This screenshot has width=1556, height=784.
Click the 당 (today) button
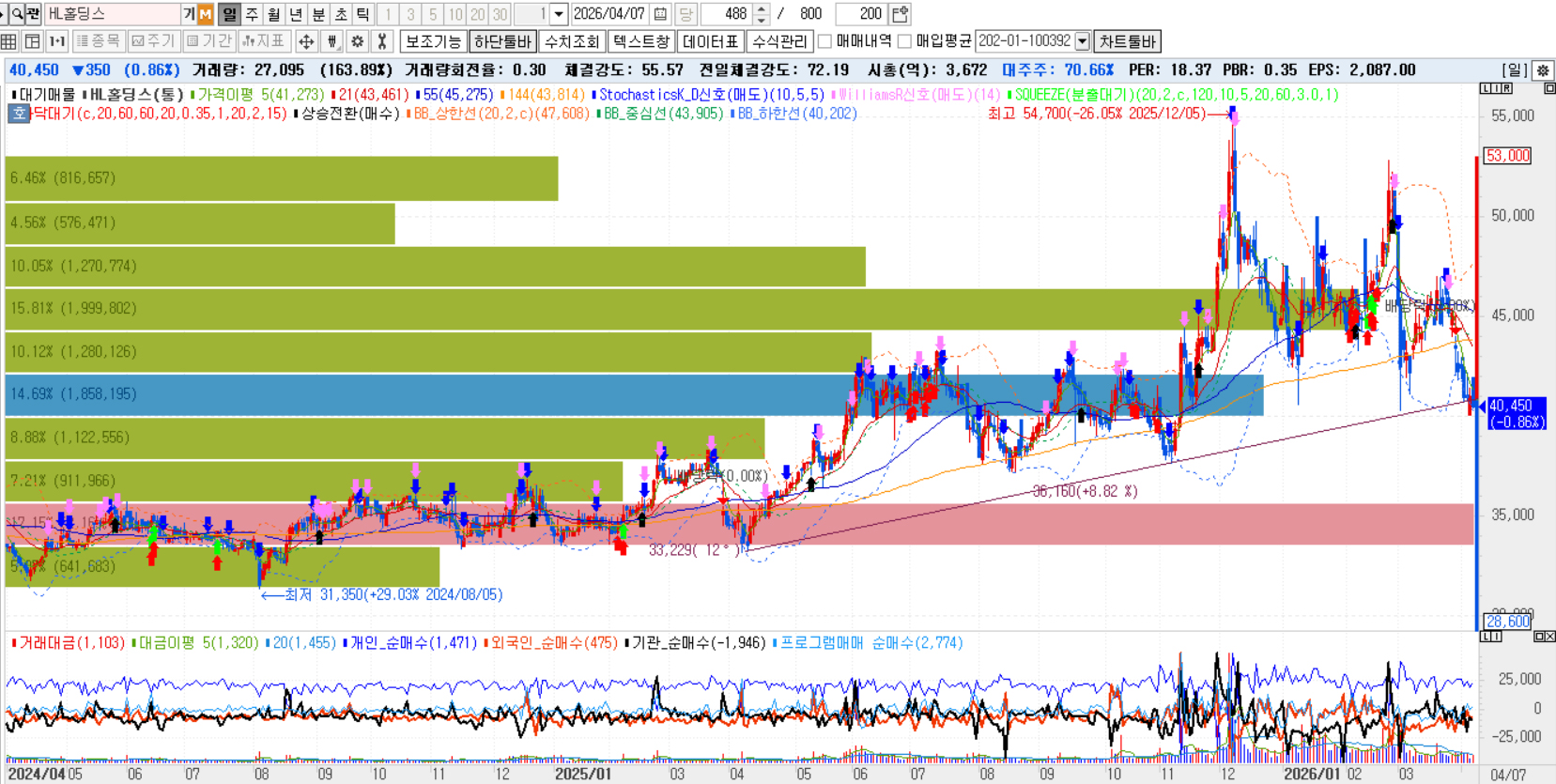point(686,14)
